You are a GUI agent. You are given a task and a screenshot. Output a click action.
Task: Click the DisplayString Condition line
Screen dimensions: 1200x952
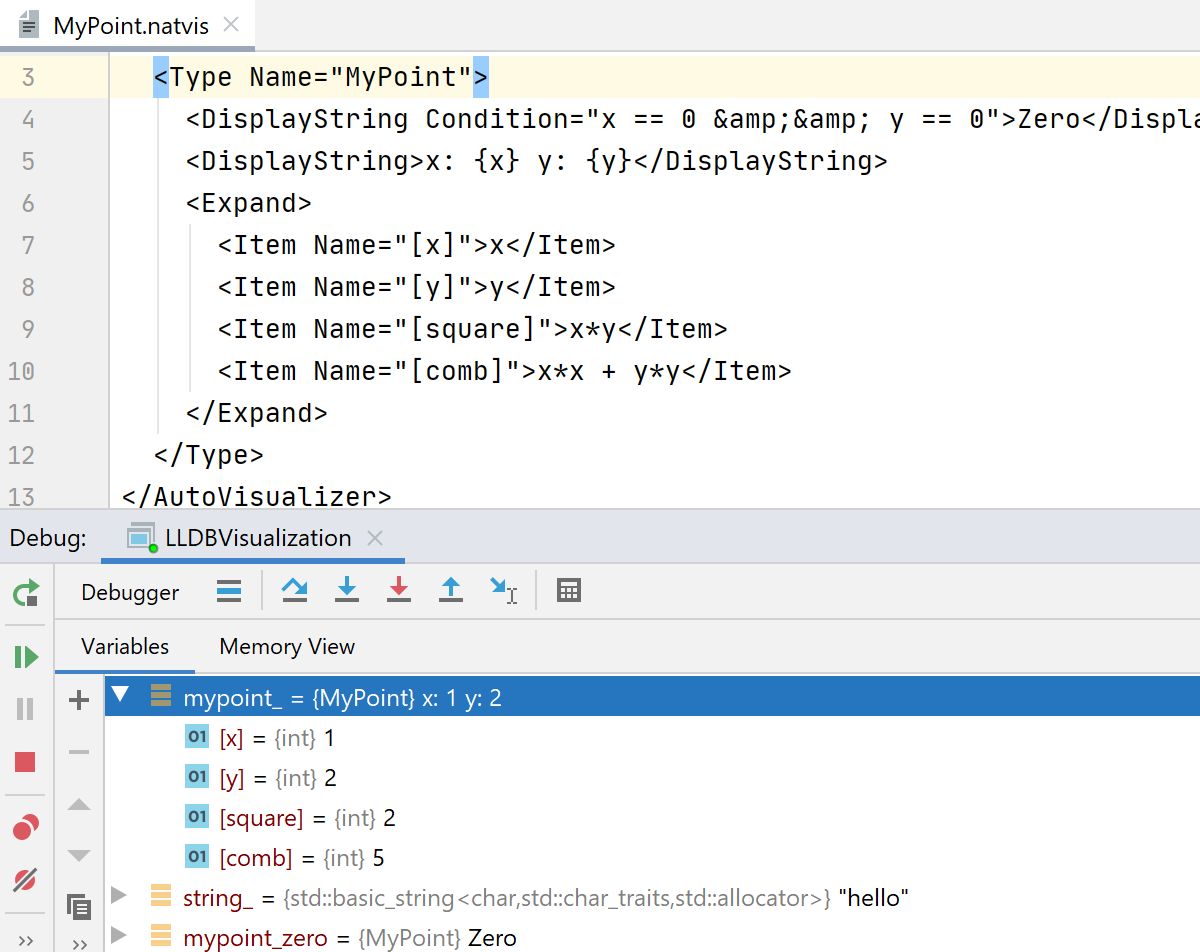click(693, 119)
